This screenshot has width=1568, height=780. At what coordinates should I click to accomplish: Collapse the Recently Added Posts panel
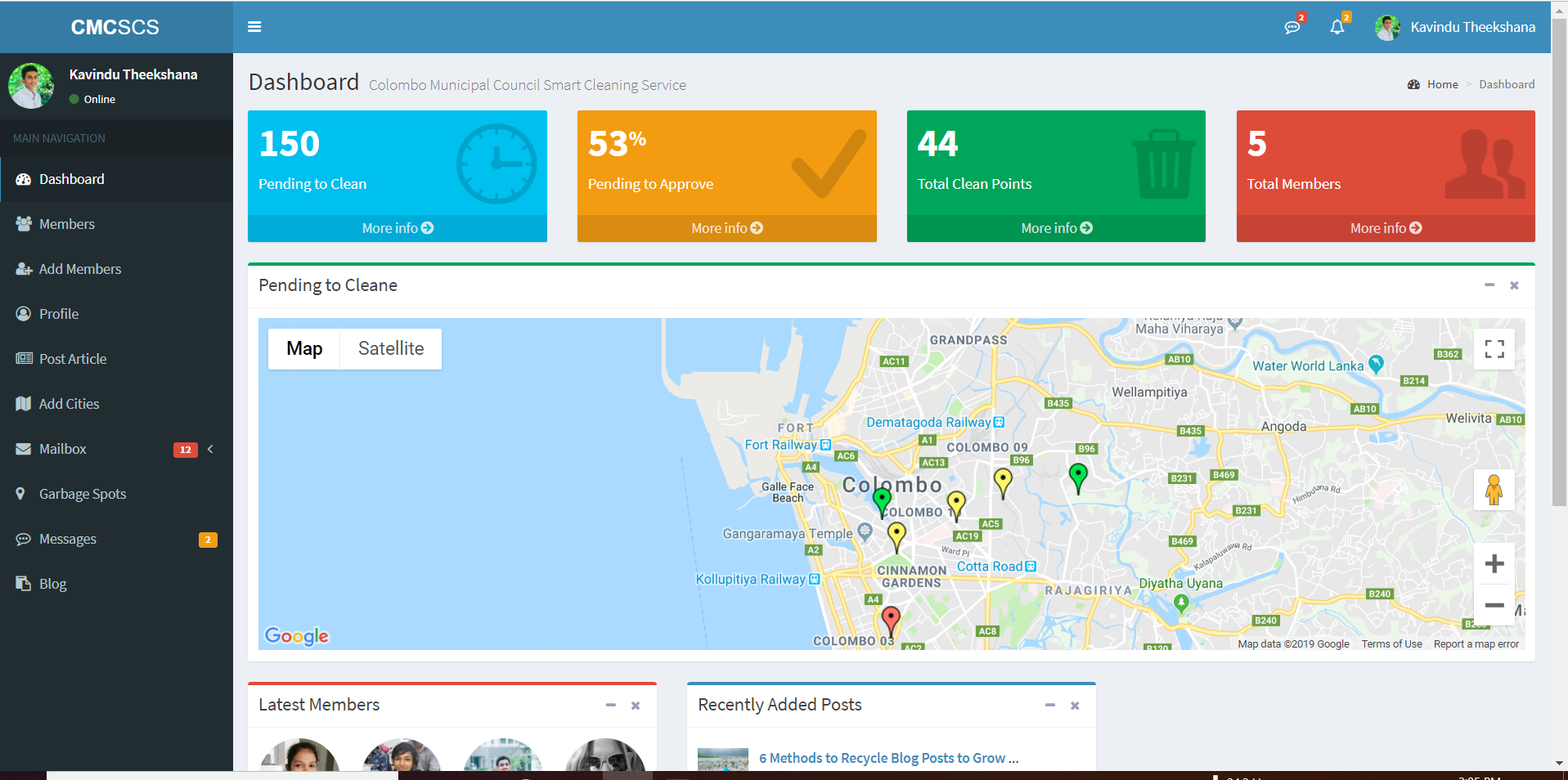(1050, 705)
